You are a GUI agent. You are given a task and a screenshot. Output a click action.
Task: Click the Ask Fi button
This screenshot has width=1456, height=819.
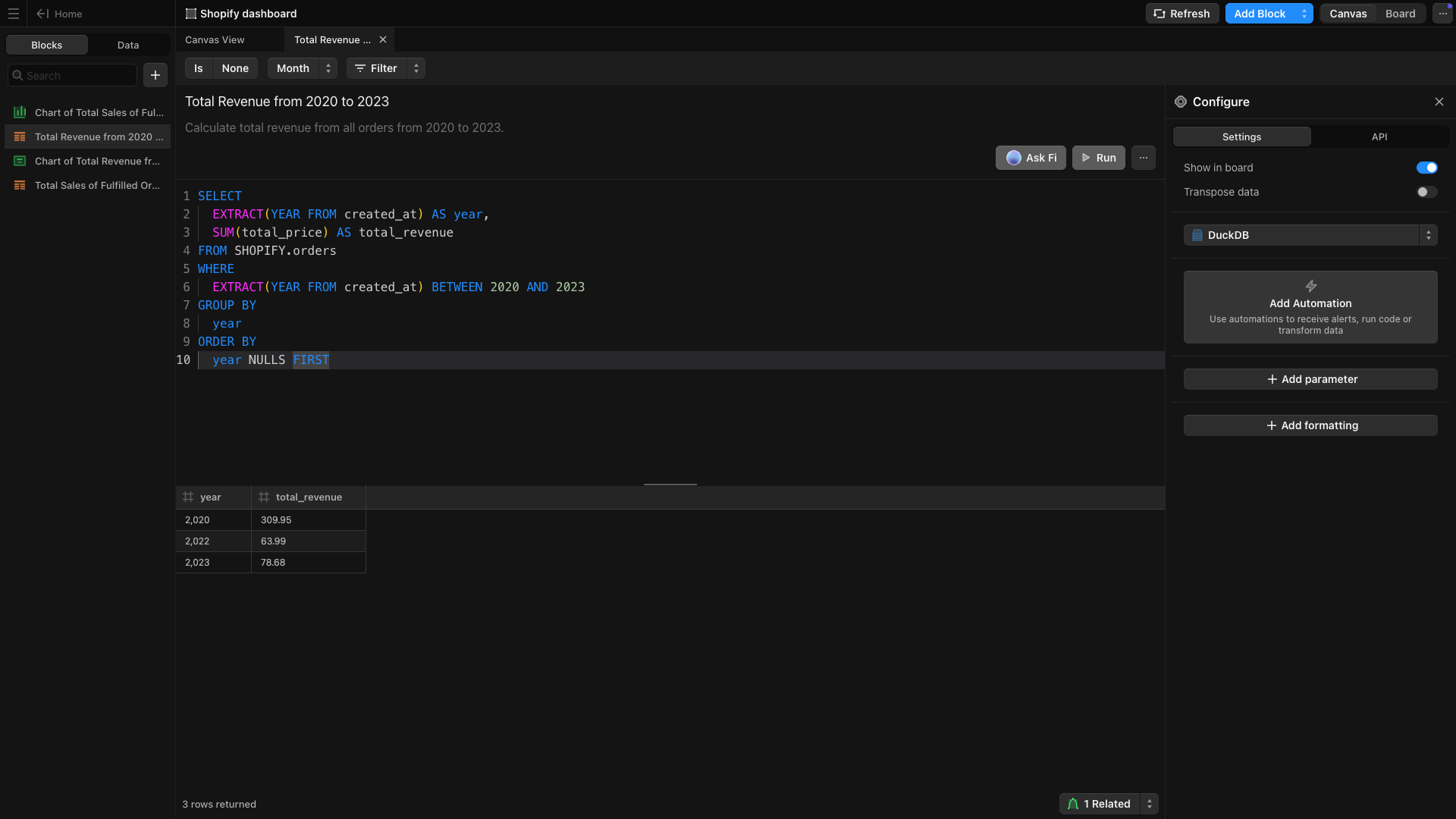[x=1031, y=158]
